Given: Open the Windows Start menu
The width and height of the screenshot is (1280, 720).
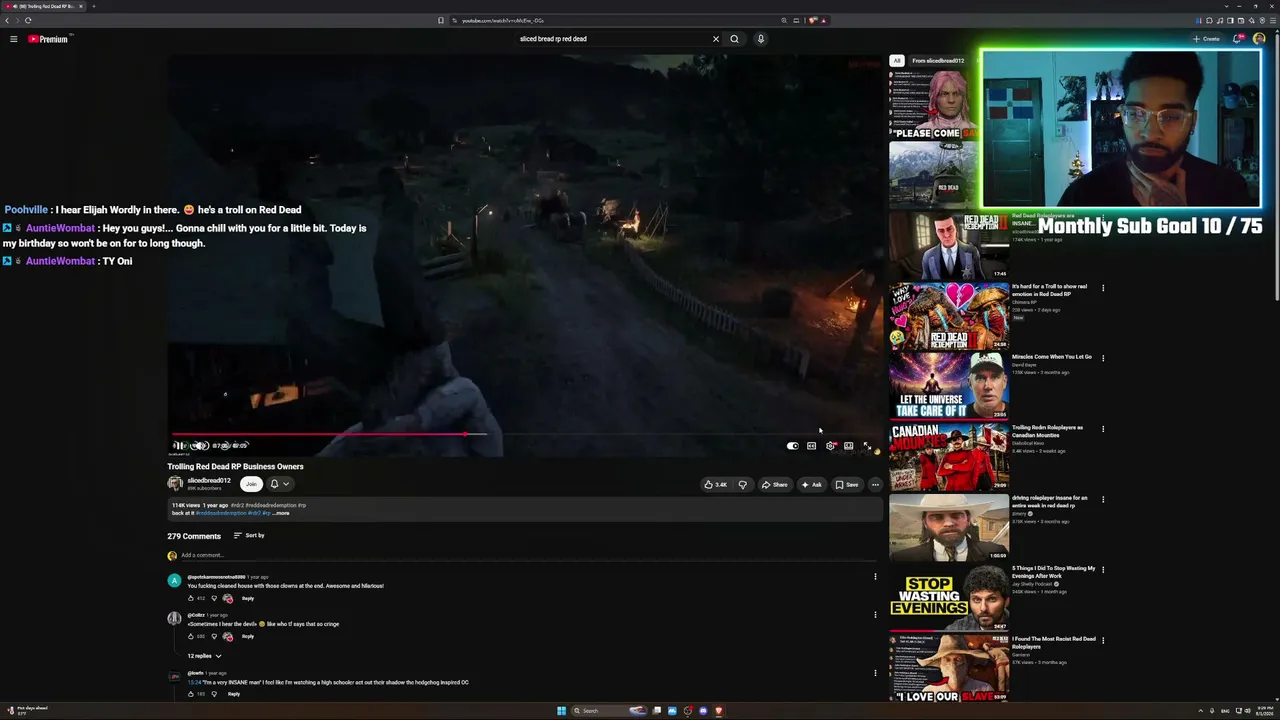Looking at the screenshot, I should (x=561, y=711).
